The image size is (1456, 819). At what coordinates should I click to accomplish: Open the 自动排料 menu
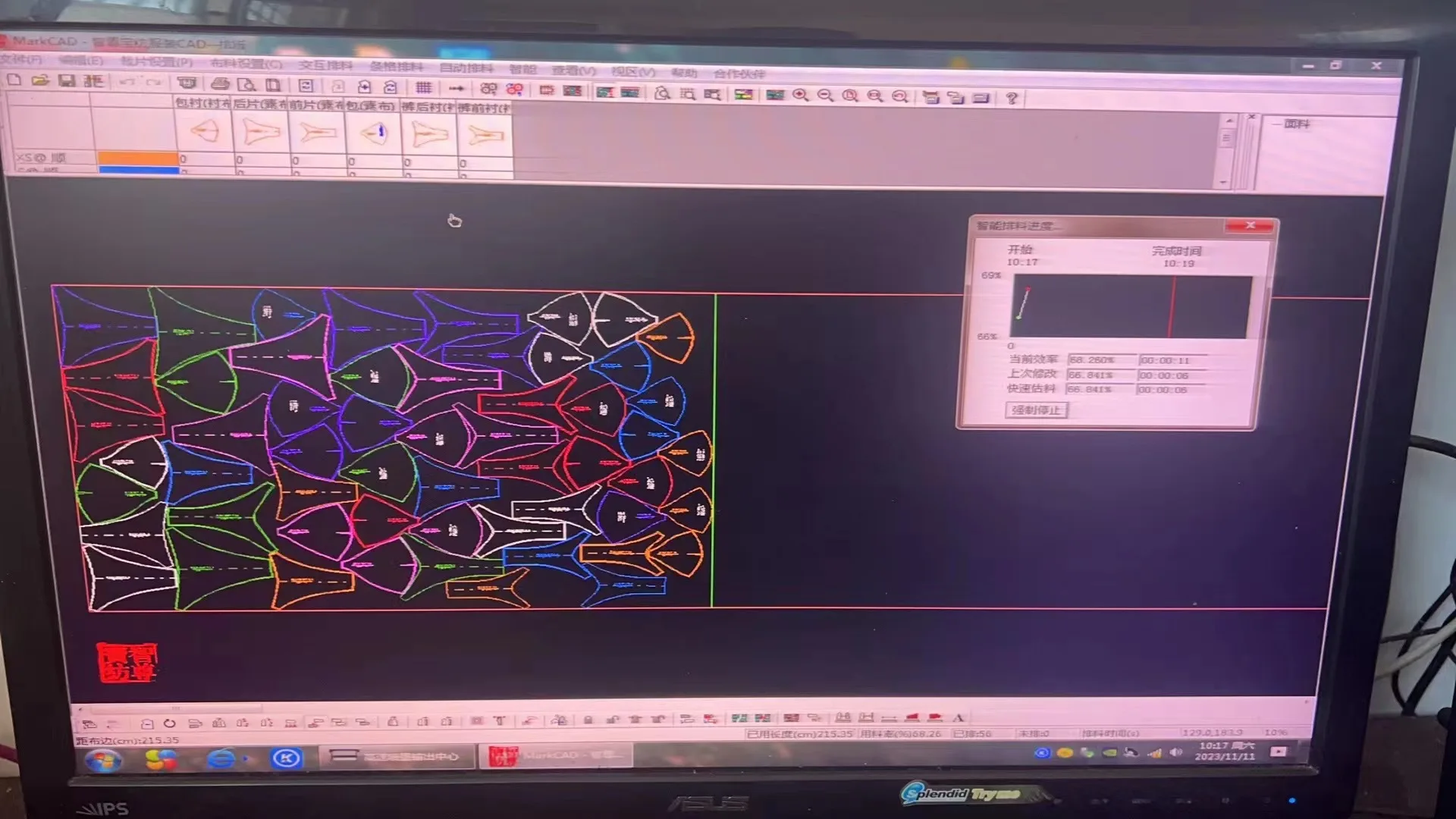click(x=466, y=67)
